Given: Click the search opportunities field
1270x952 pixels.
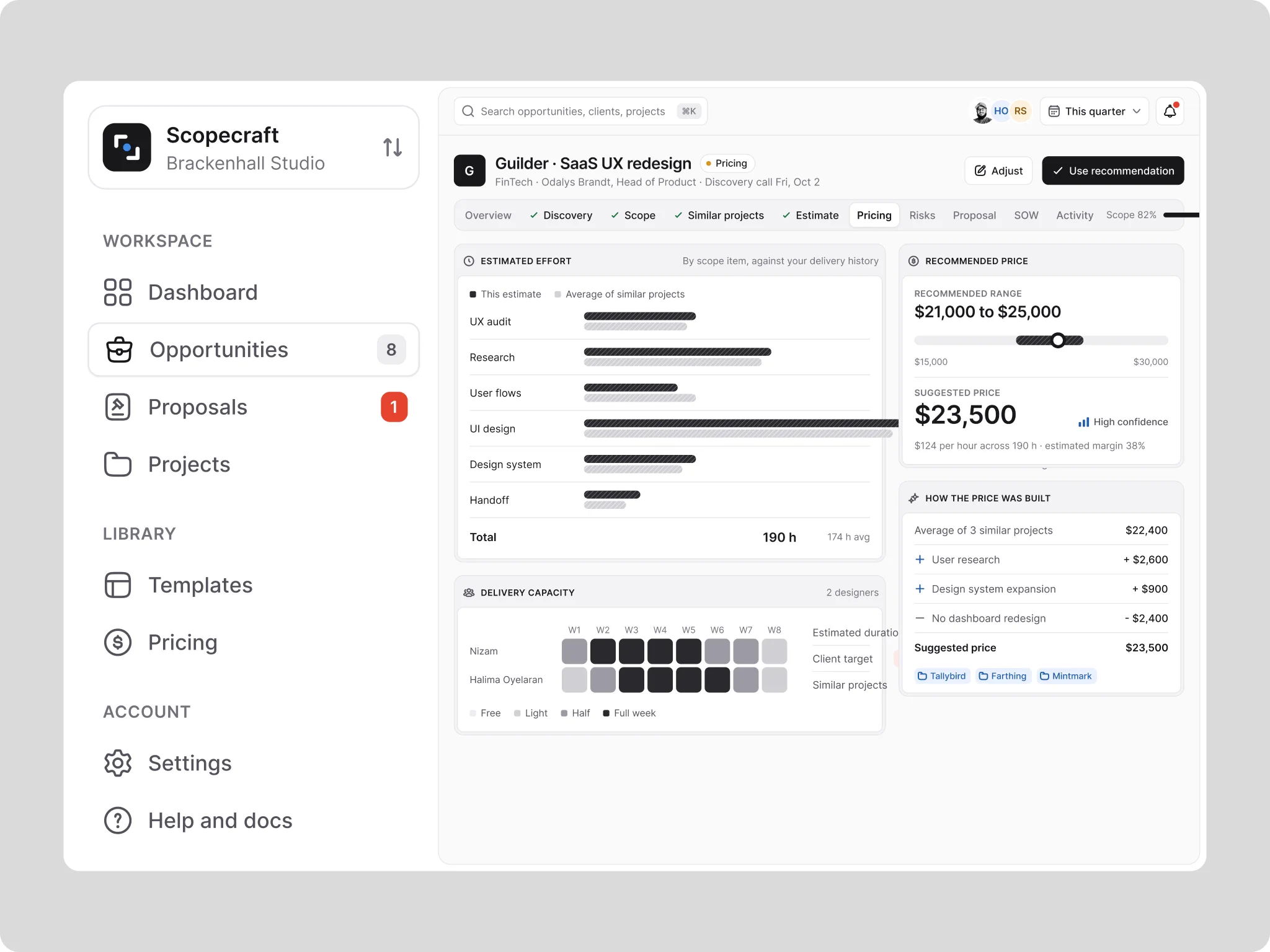Looking at the screenshot, I should [x=580, y=111].
